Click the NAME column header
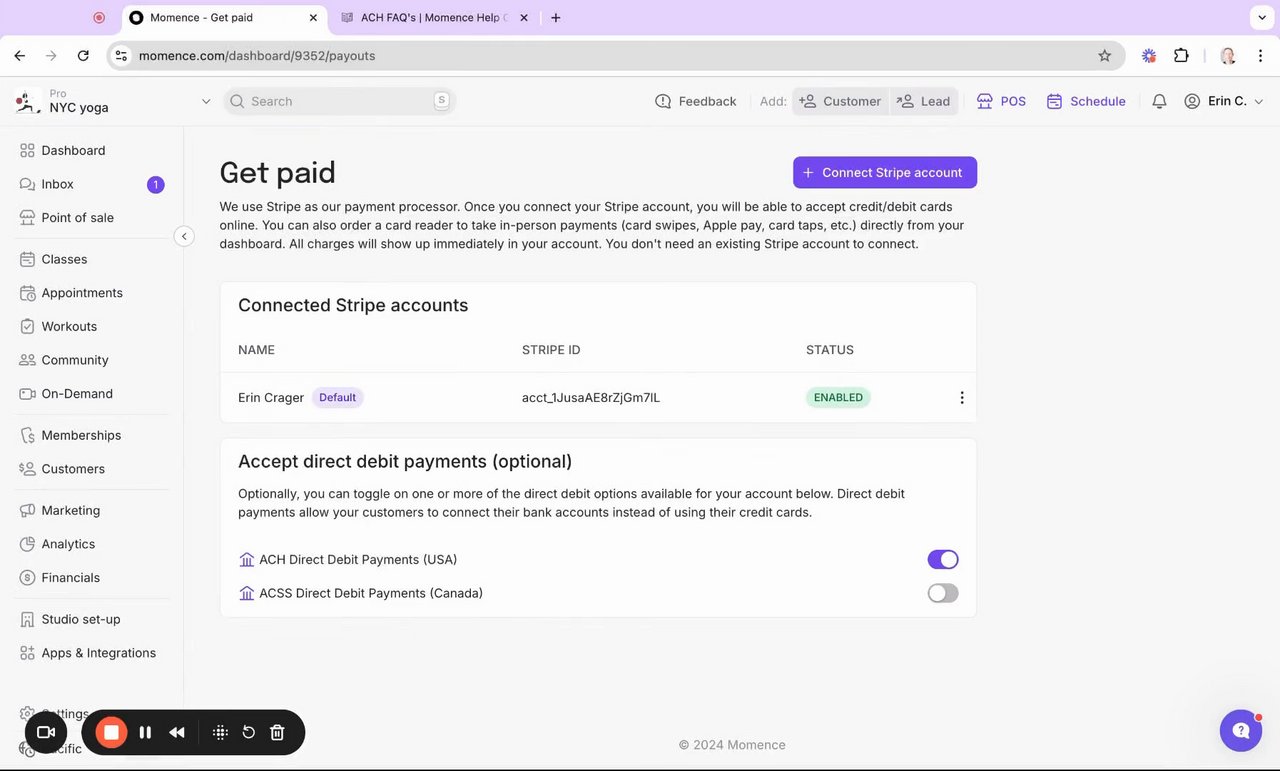The width and height of the screenshot is (1280, 771). pos(256,350)
